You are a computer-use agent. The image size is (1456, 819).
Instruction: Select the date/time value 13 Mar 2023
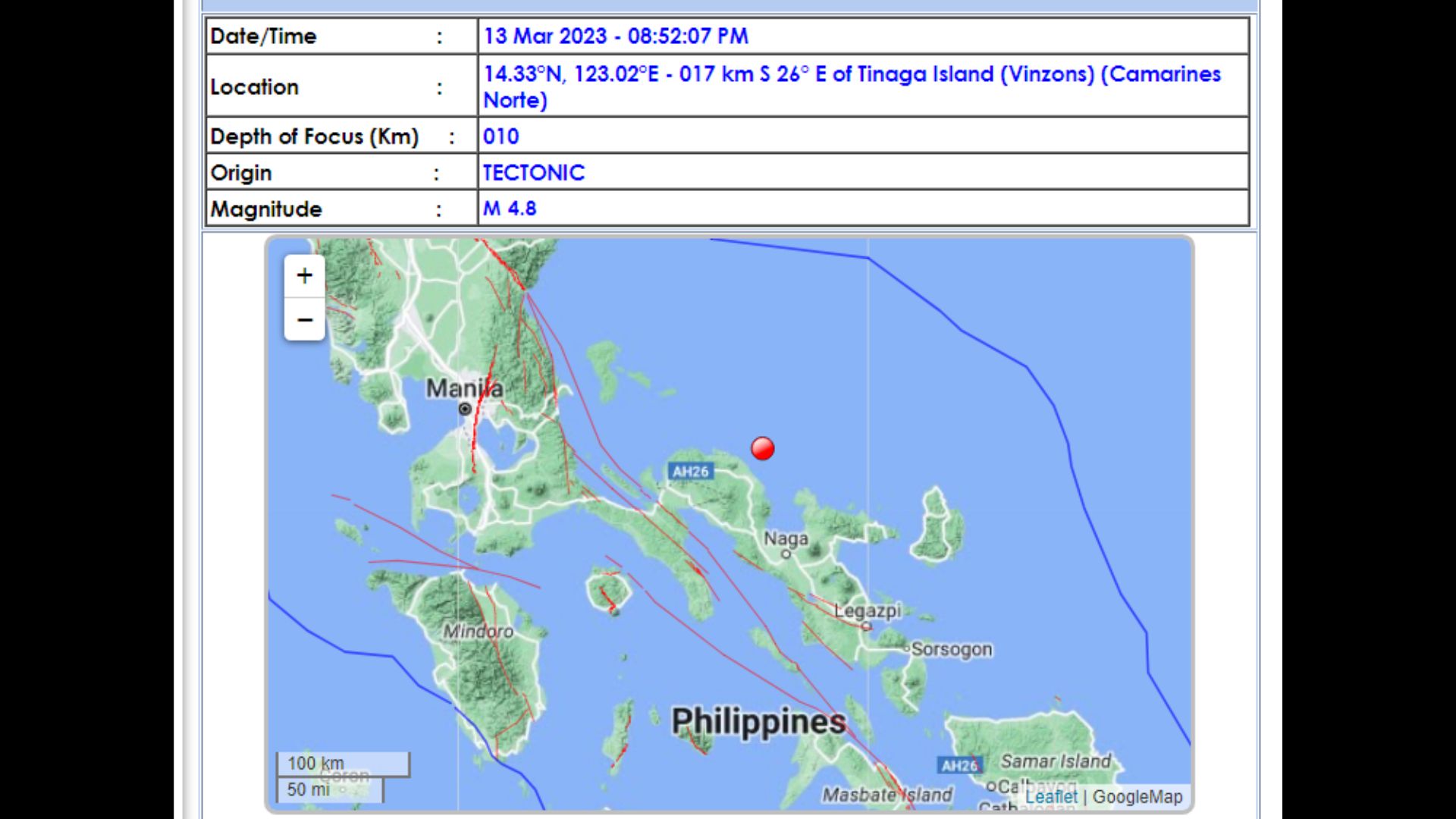(616, 36)
